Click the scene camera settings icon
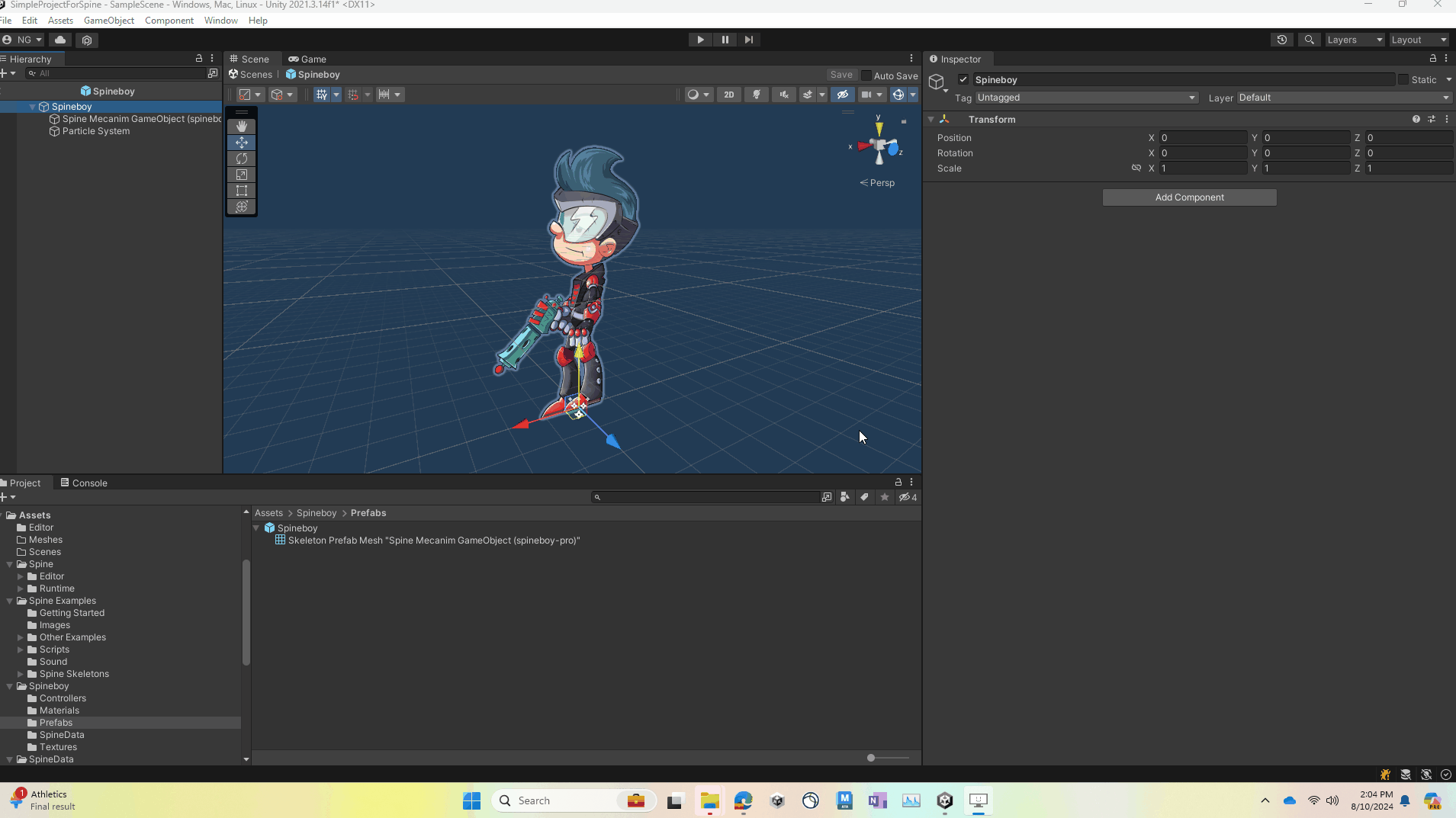 (x=866, y=95)
